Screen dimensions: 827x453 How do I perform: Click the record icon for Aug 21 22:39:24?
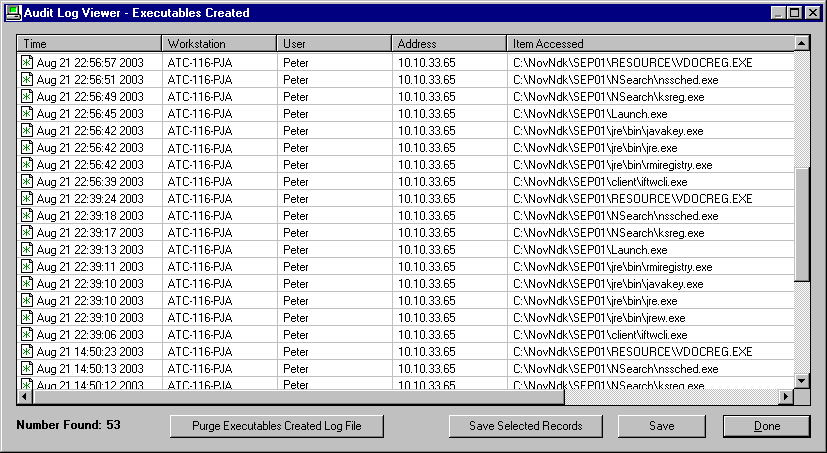[26, 198]
